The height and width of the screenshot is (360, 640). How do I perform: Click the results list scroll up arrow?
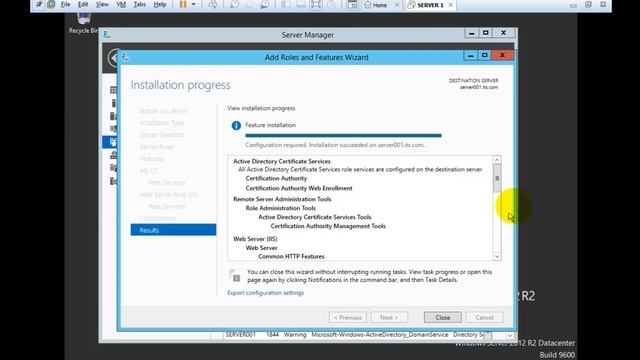coord(497,160)
